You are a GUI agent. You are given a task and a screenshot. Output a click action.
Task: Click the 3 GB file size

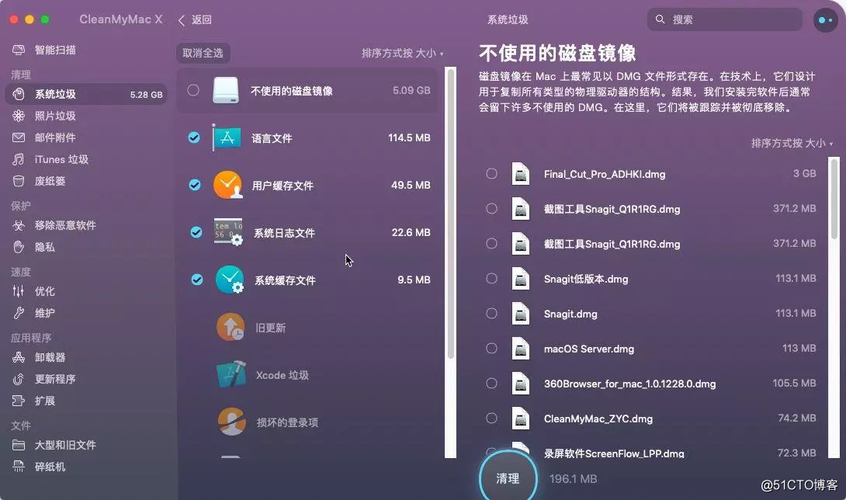point(804,174)
